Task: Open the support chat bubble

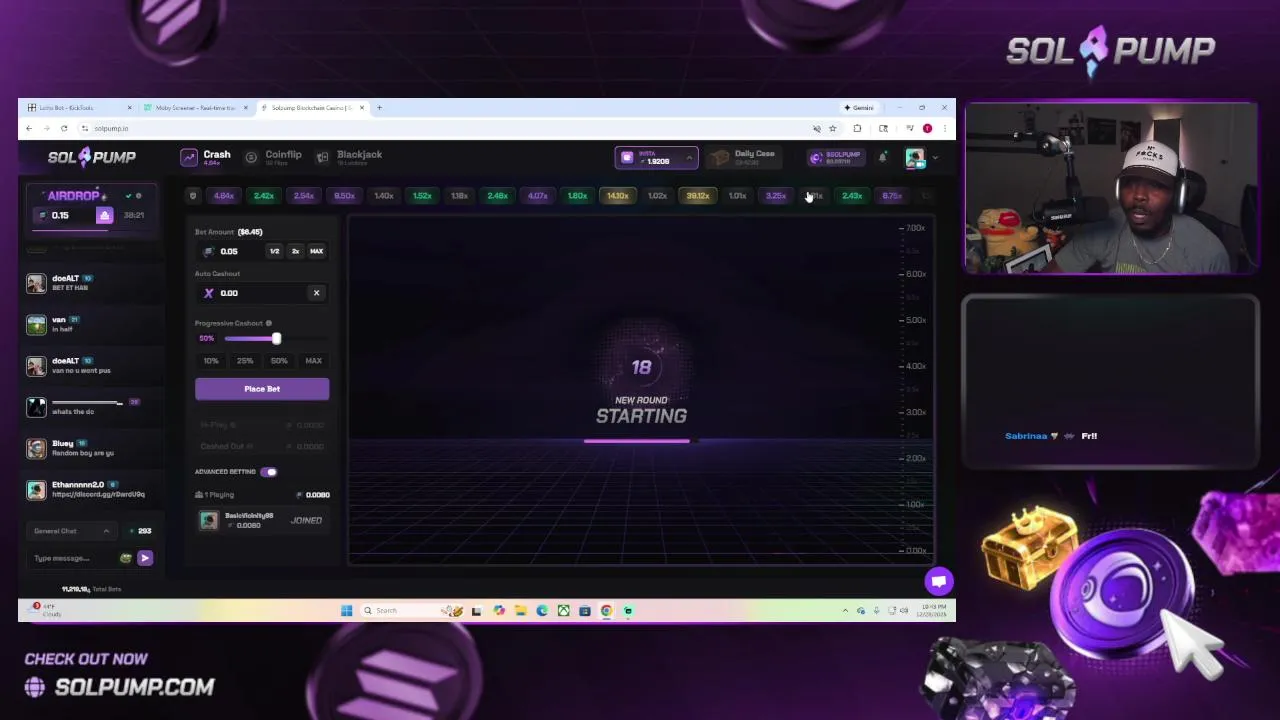Action: (938, 581)
